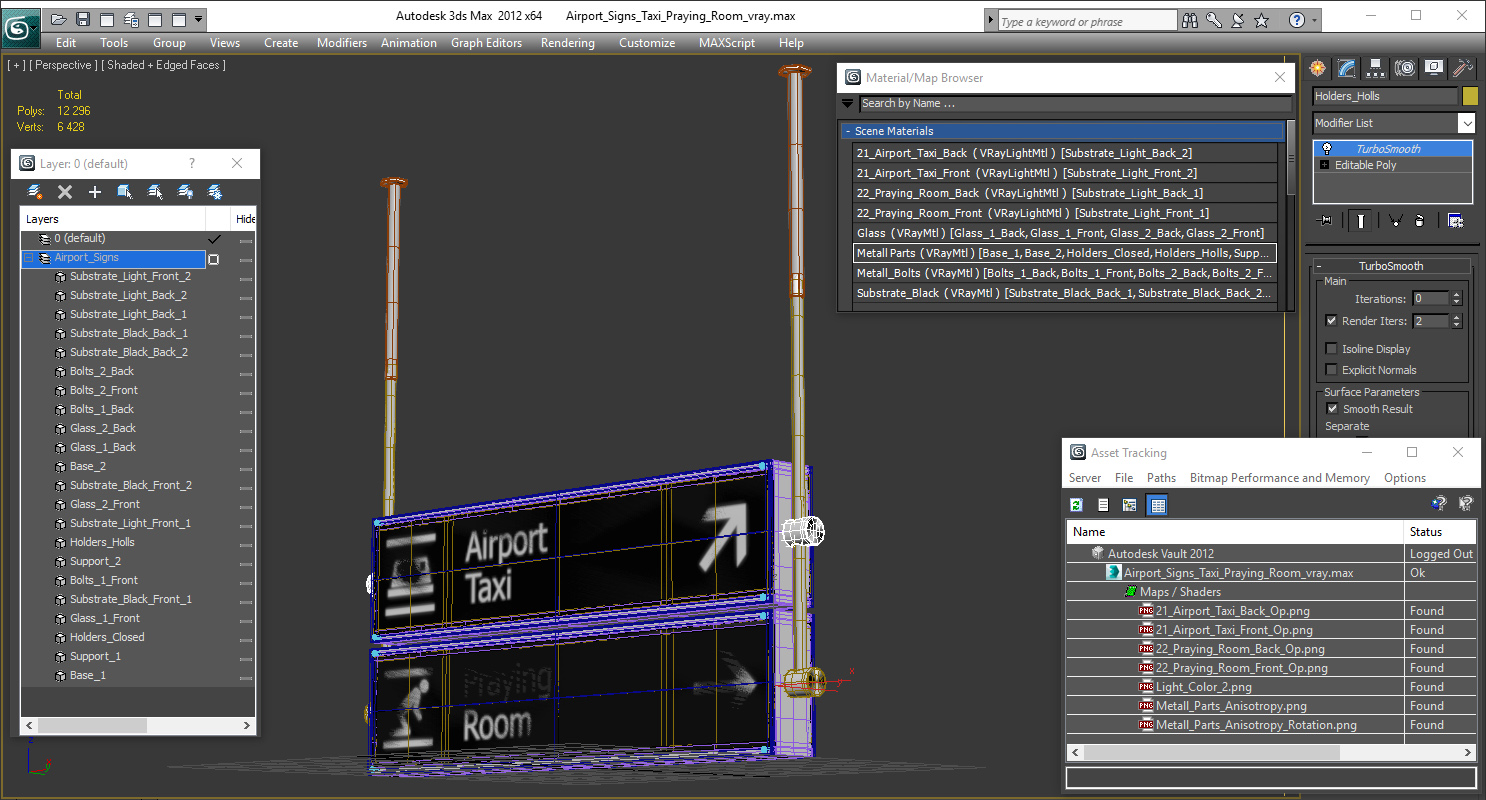Open the Graph Editors menu
The image size is (1486, 800).
coord(486,43)
